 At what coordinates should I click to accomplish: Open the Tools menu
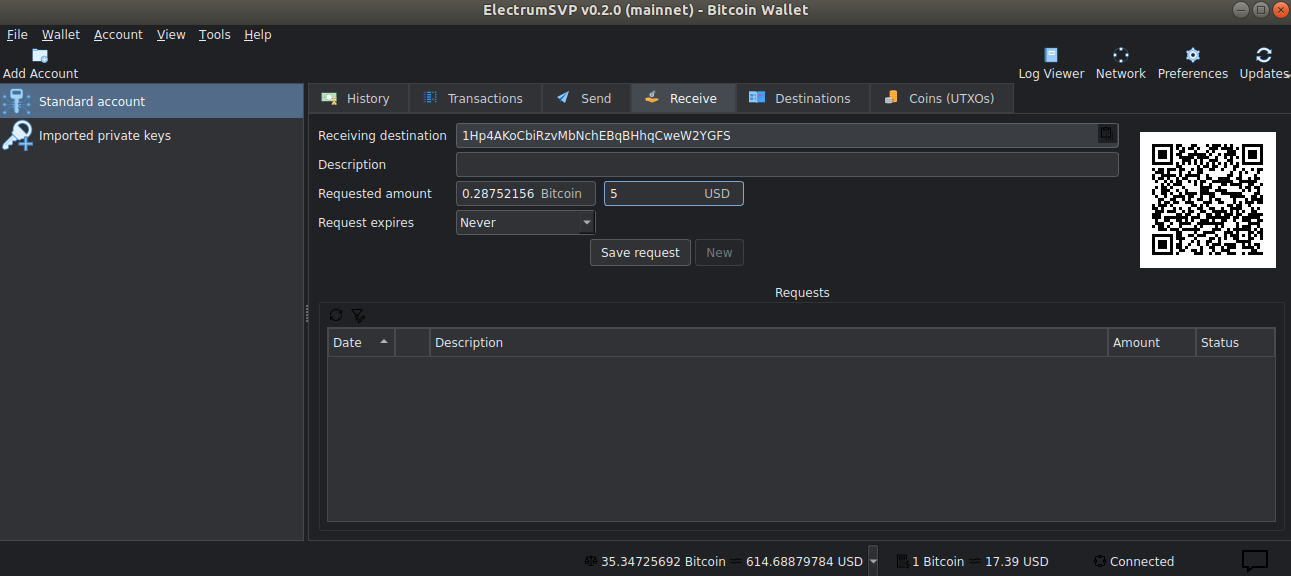coord(214,34)
